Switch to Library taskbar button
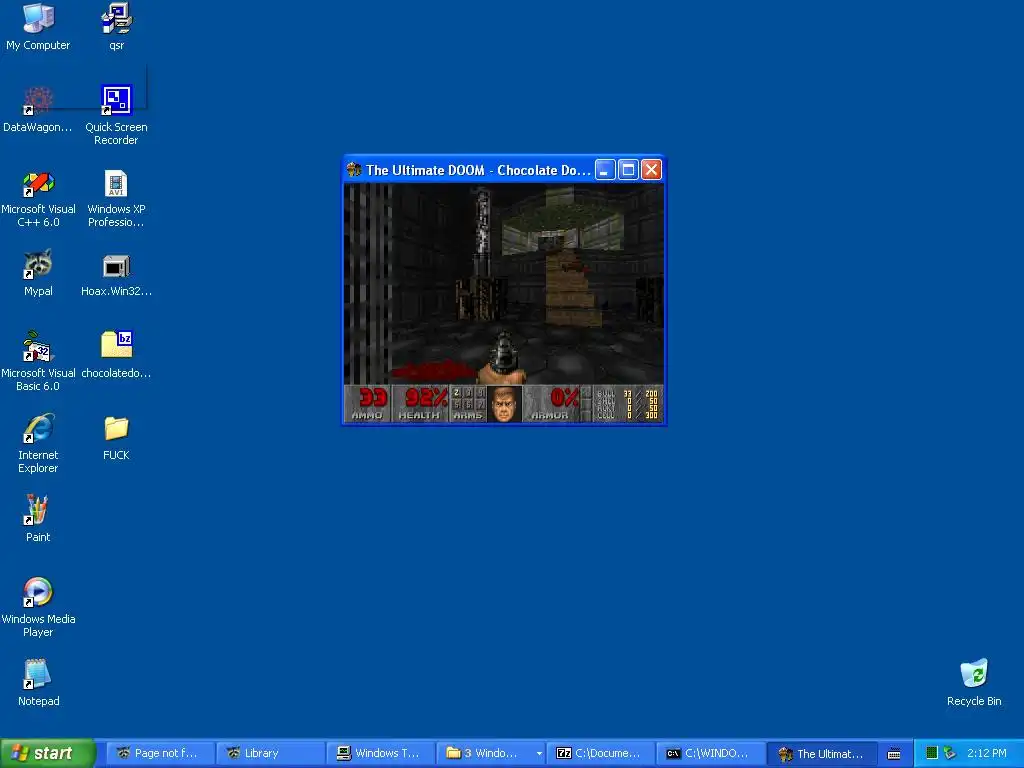 270,753
